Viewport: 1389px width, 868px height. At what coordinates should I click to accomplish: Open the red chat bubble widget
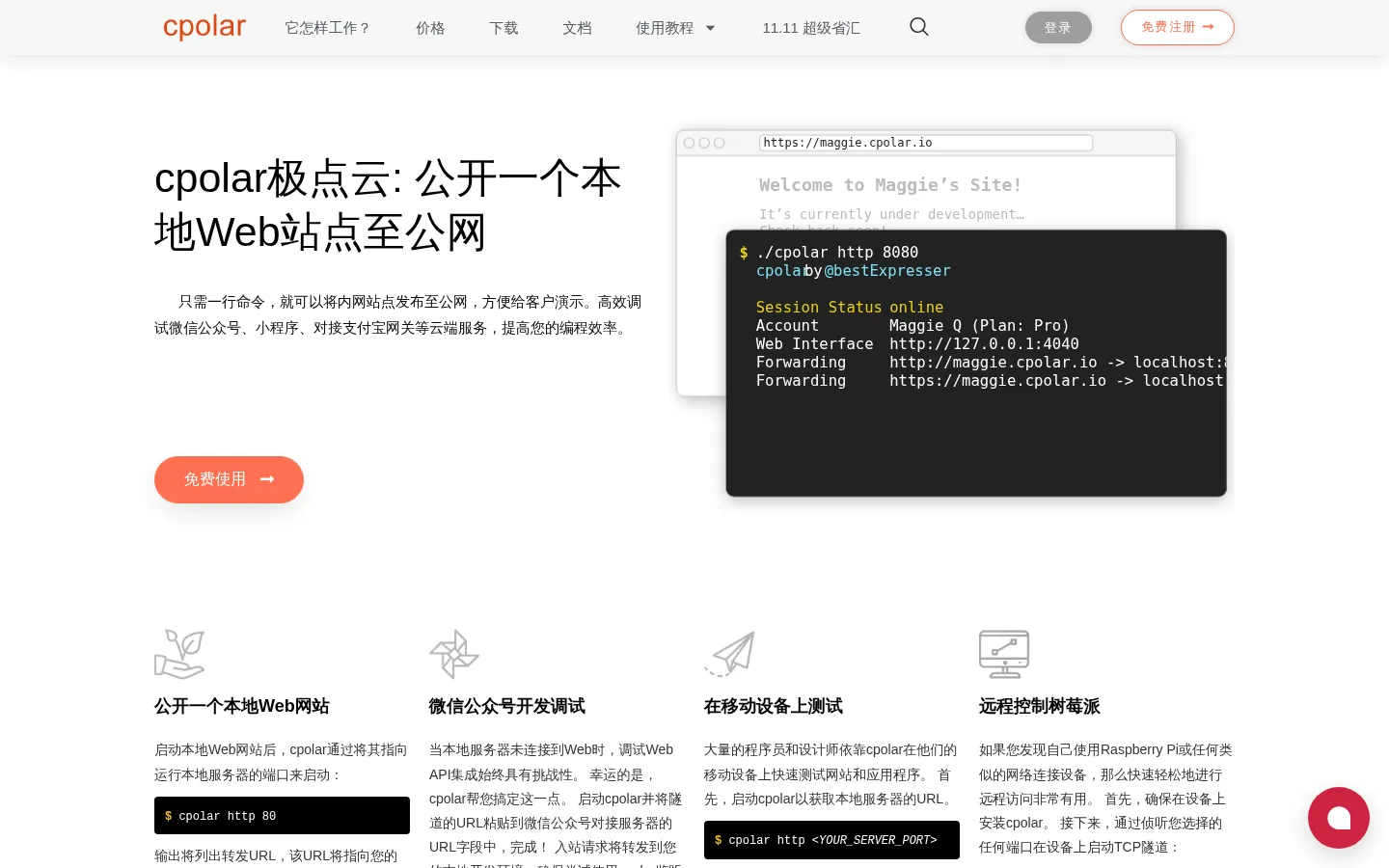click(x=1339, y=818)
